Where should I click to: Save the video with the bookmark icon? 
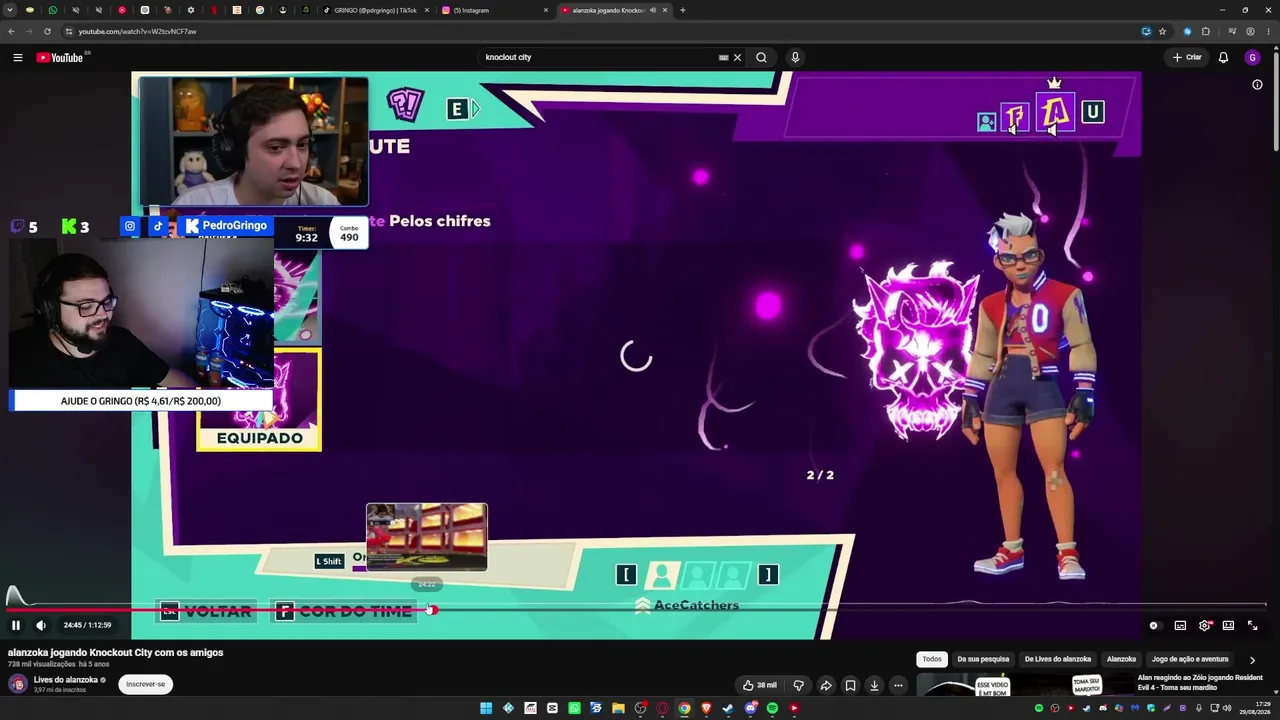coord(850,685)
